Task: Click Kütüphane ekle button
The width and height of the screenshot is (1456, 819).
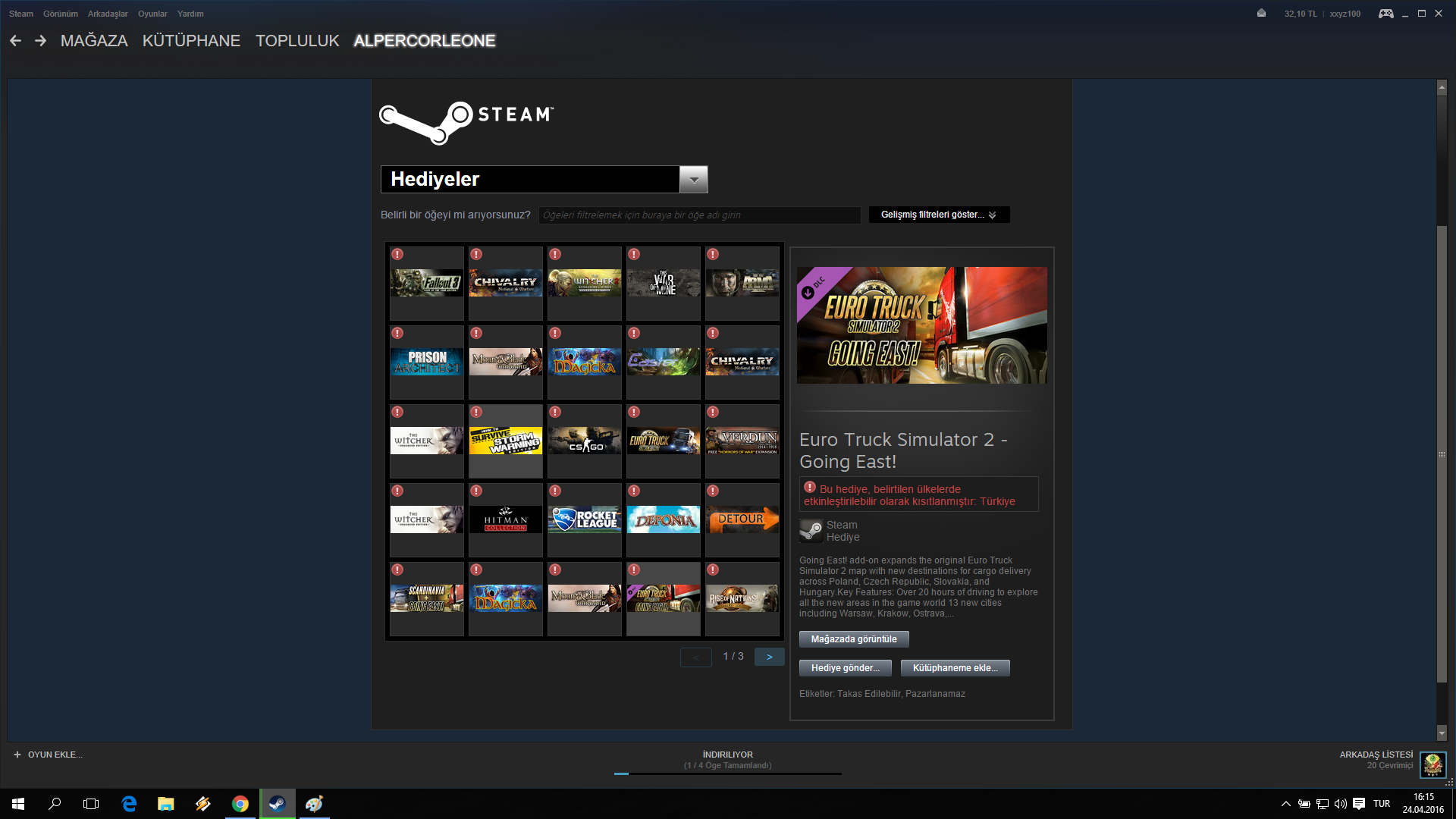Action: tap(954, 667)
